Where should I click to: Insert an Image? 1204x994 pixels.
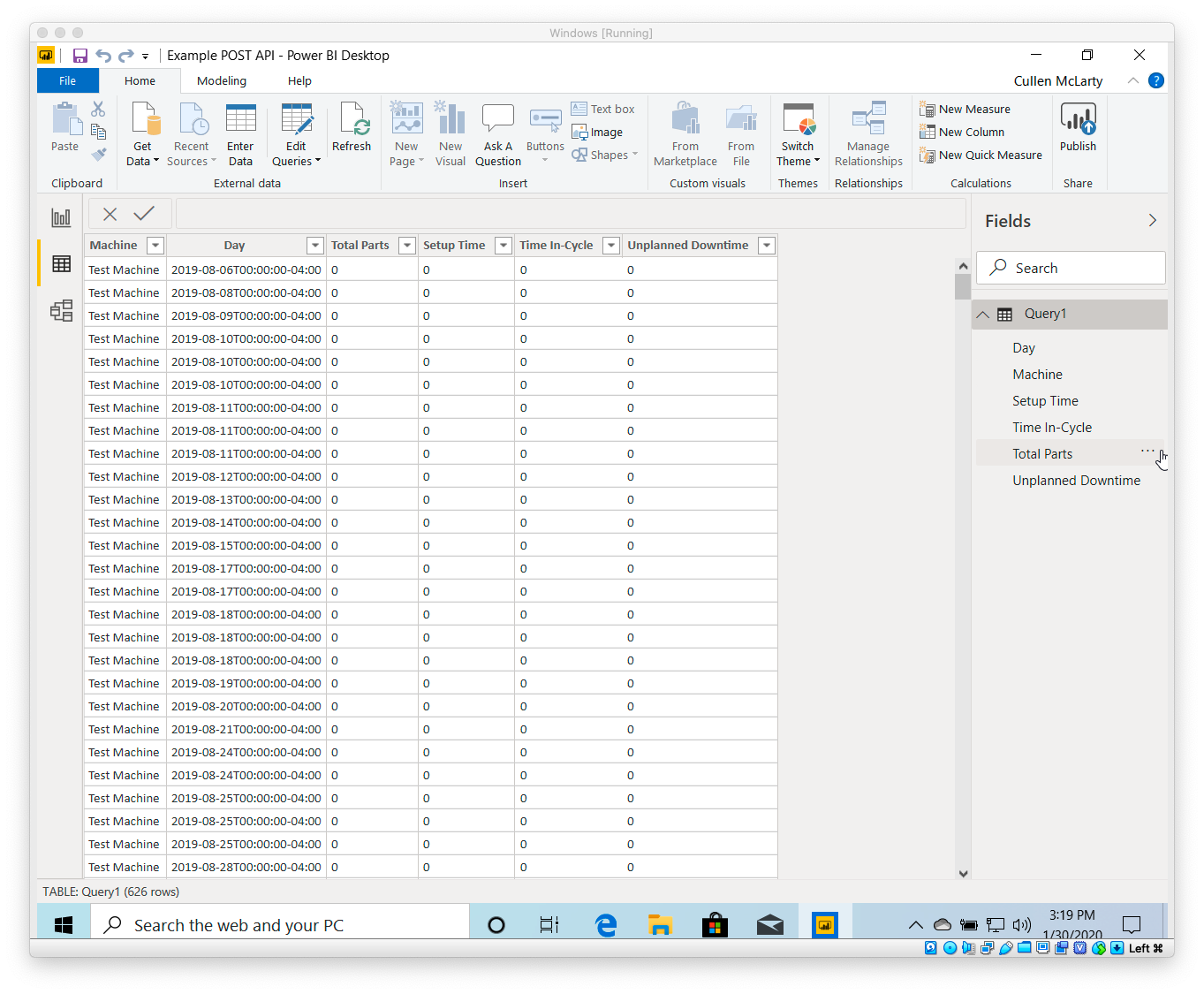tap(598, 132)
